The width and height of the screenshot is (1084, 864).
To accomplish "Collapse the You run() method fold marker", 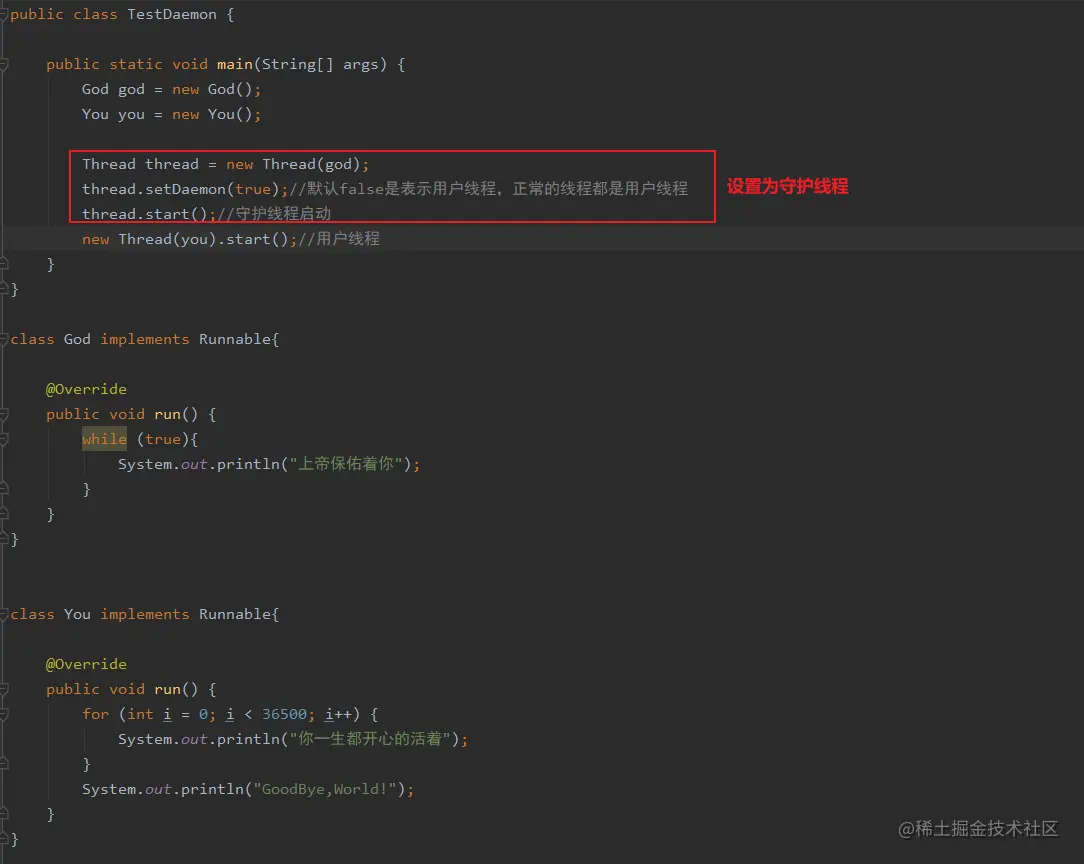I will click(x=3, y=689).
